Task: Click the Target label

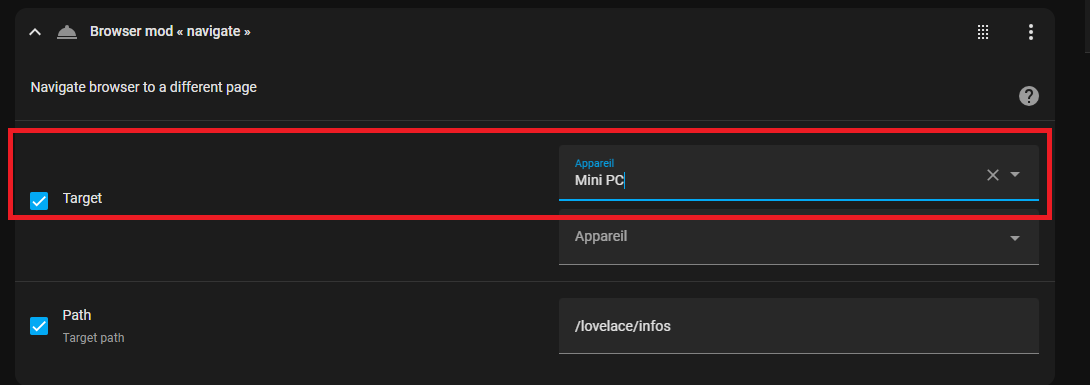Action: pyautogui.click(x=82, y=198)
